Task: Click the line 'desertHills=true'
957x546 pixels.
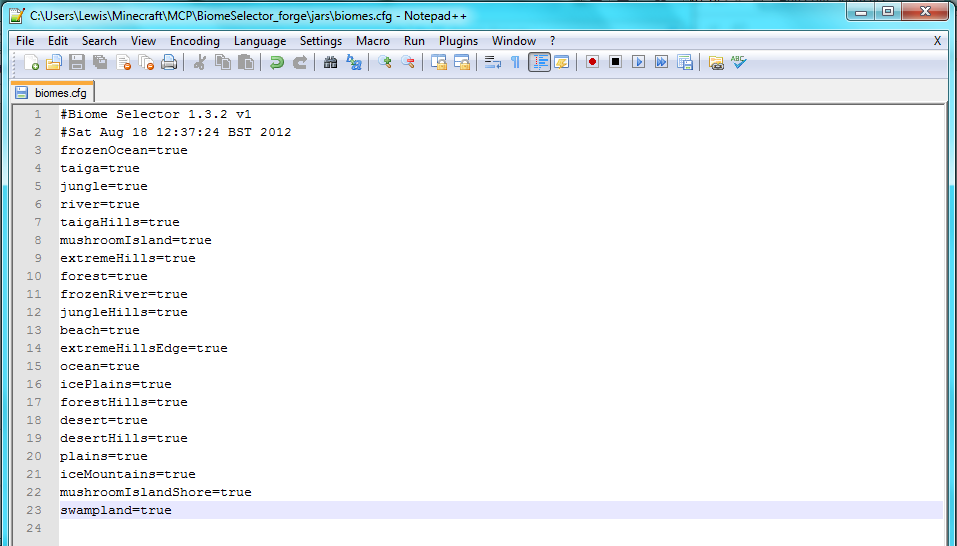Action: [124, 438]
